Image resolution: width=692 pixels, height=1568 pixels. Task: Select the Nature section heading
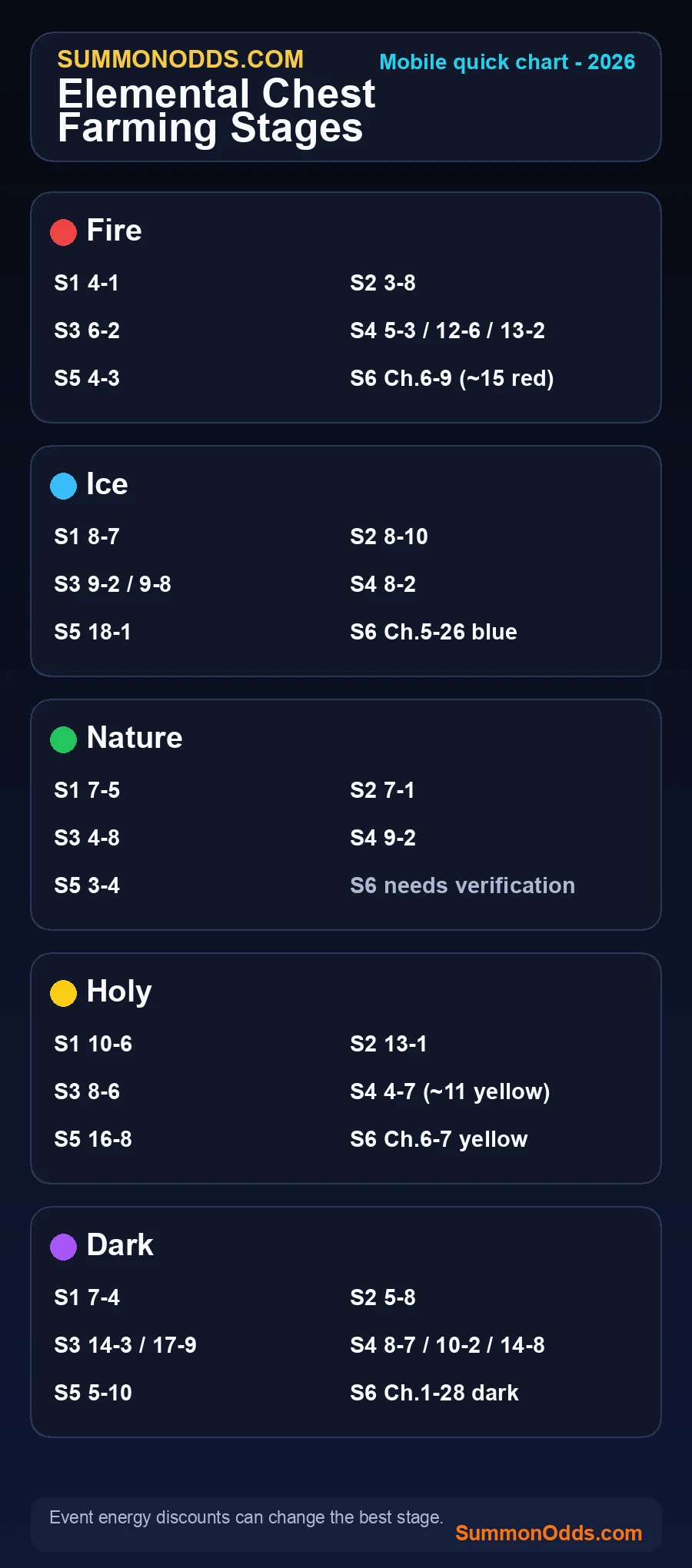click(x=135, y=738)
